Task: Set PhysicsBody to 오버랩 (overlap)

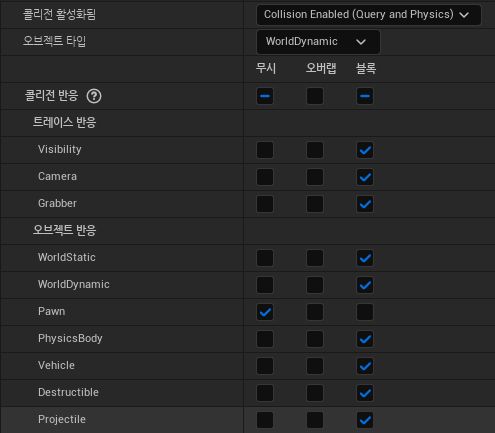Action: (x=315, y=339)
